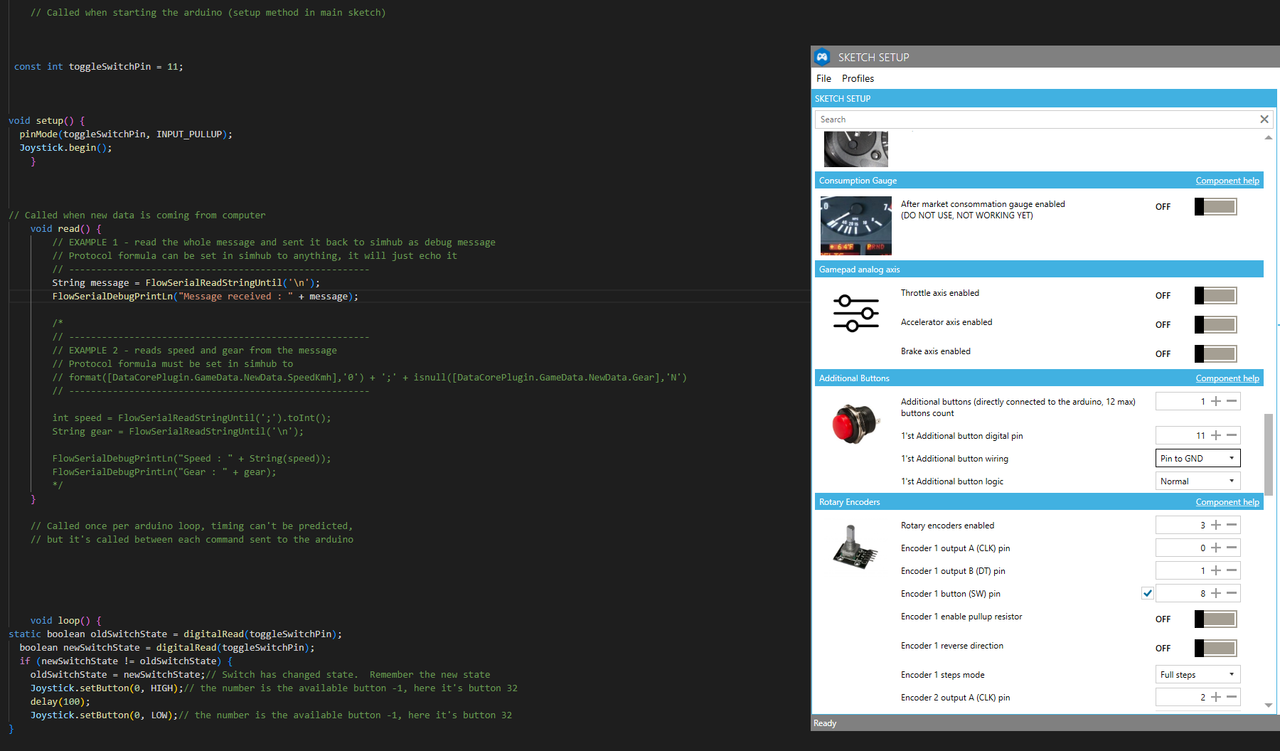Clear the search with the X icon
1280x751 pixels.
tap(1264, 119)
